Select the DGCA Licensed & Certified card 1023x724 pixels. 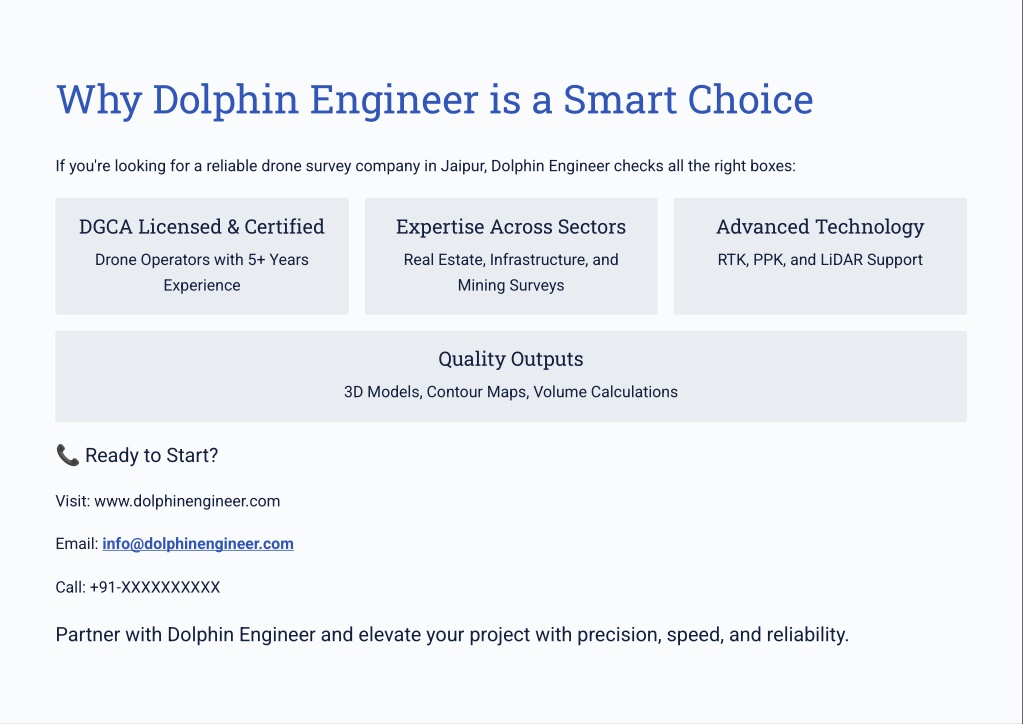click(202, 256)
